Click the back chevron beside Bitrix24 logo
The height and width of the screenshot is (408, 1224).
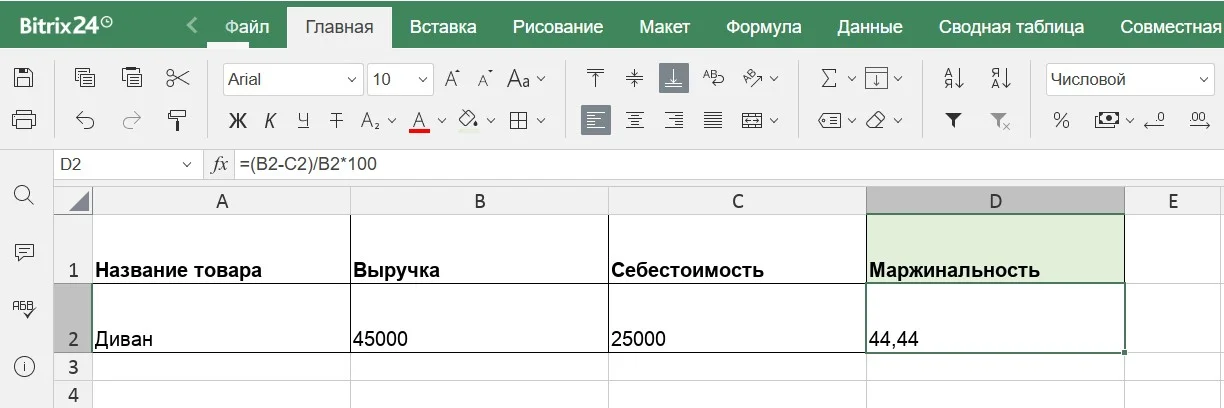(x=193, y=25)
